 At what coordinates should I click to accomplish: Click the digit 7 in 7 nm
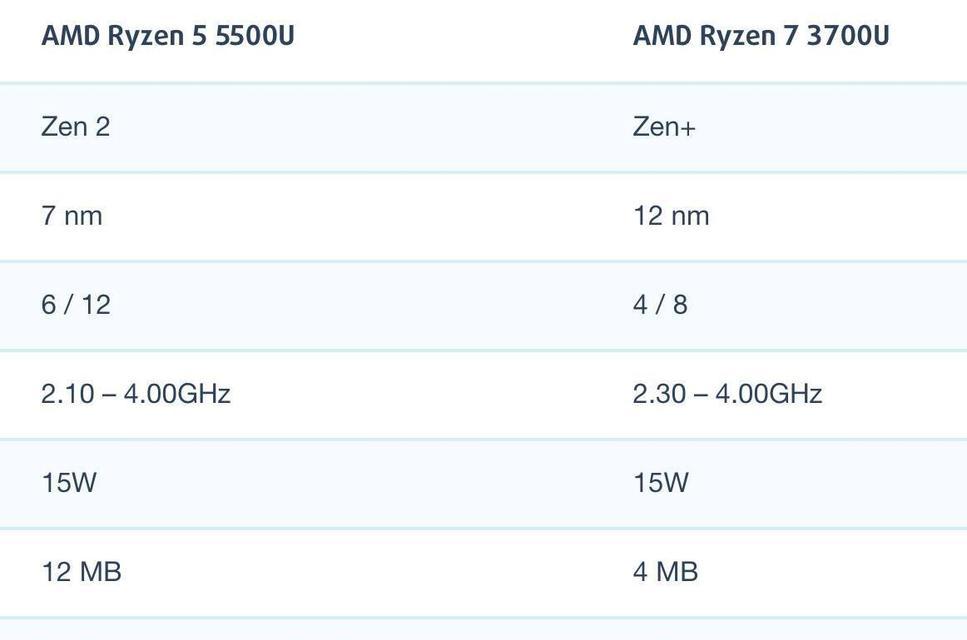[48, 216]
